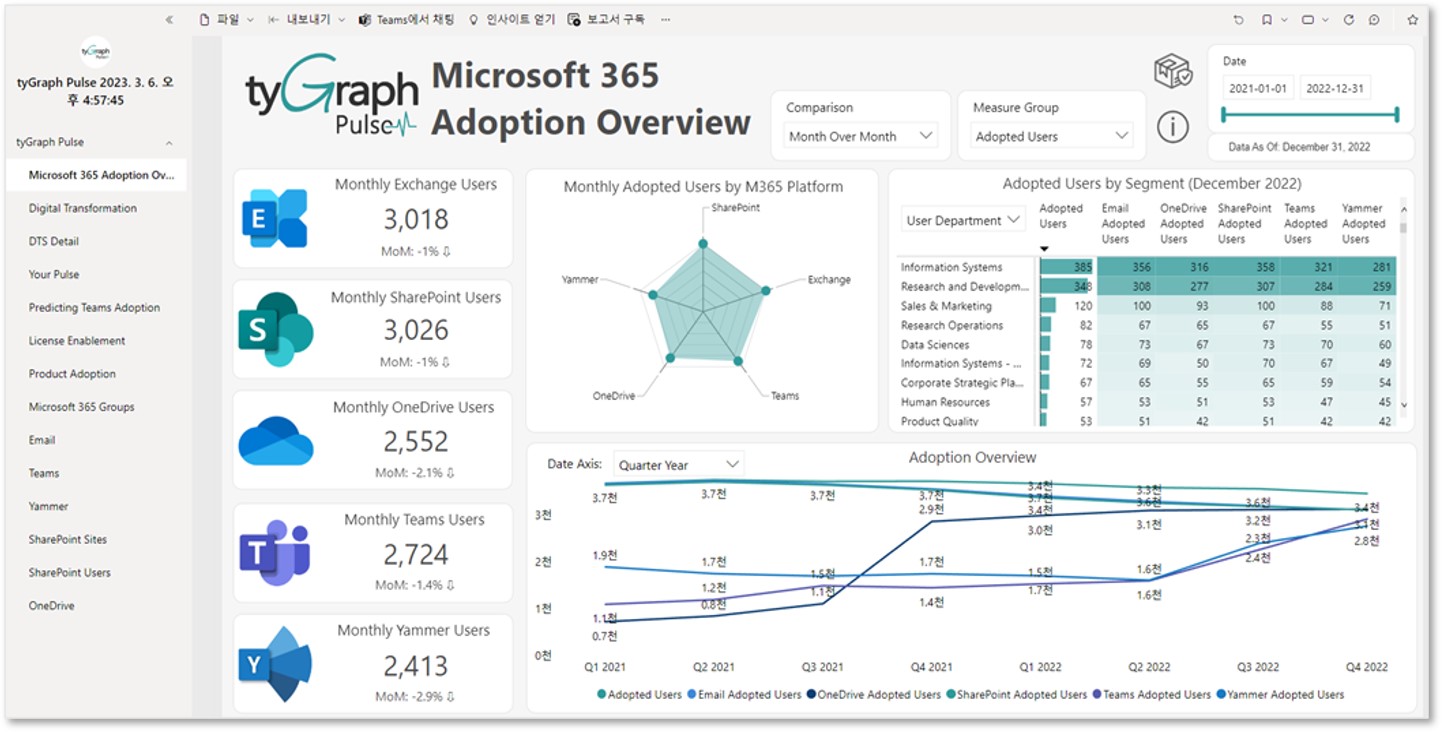Click the 2,552 Monthly OneDrive Users value
Image resolution: width=1442 pixels, height=732 pixels.
tap(416, 442)
